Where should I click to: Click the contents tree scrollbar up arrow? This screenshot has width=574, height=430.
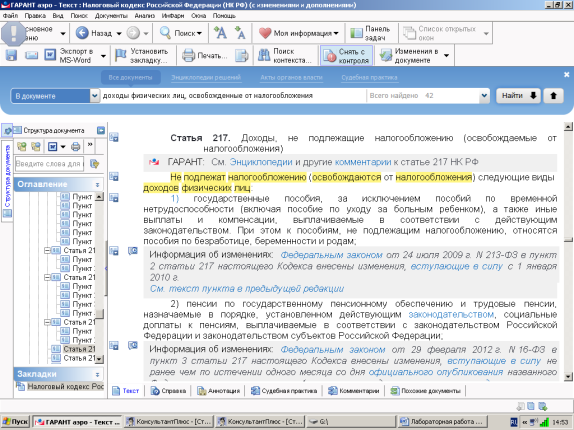coord(99,197)
